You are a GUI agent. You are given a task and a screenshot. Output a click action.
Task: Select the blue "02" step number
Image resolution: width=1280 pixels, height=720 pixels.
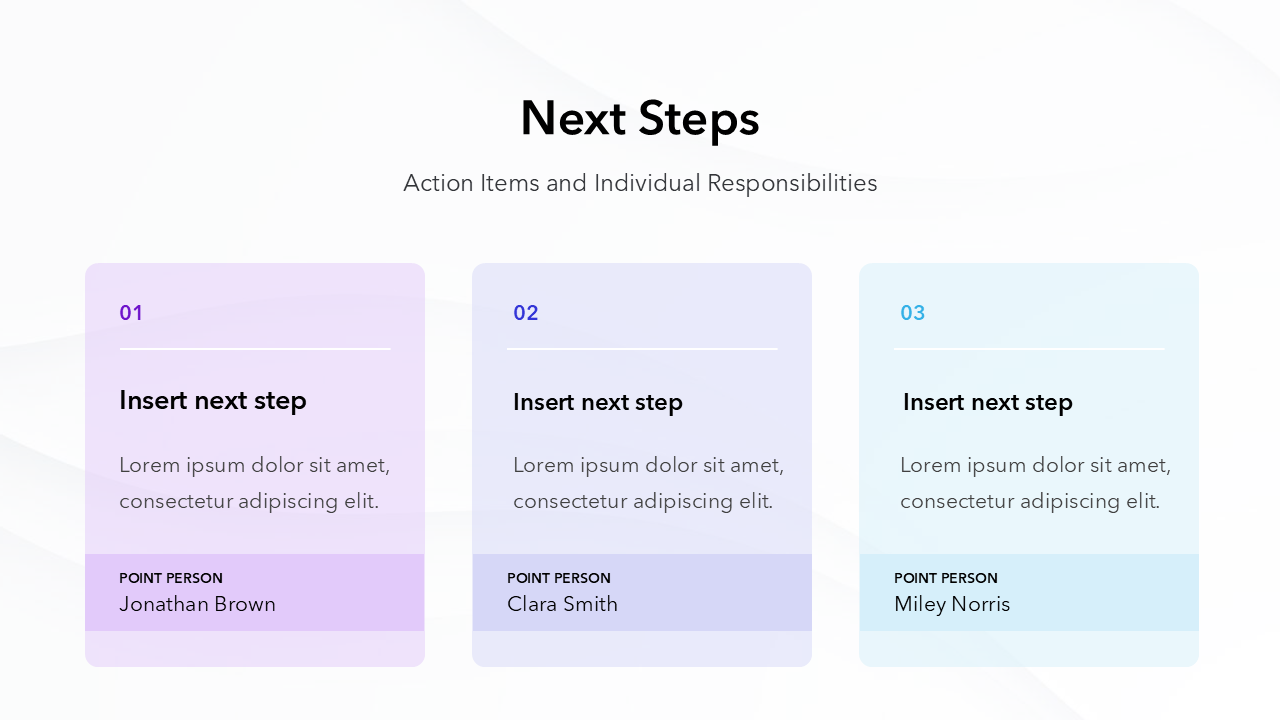526,313
